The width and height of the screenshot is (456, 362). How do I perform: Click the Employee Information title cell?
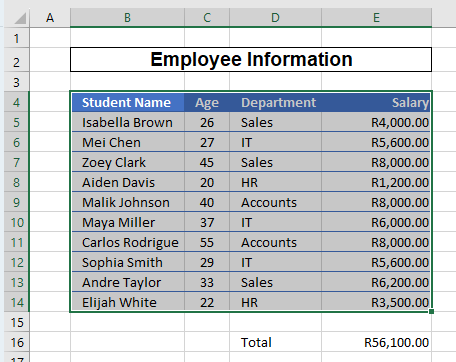251,60
